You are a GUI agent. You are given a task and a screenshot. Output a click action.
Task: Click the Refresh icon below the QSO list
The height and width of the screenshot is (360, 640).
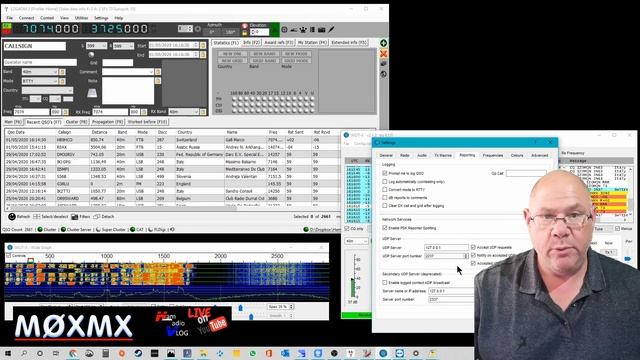(12, 217)
